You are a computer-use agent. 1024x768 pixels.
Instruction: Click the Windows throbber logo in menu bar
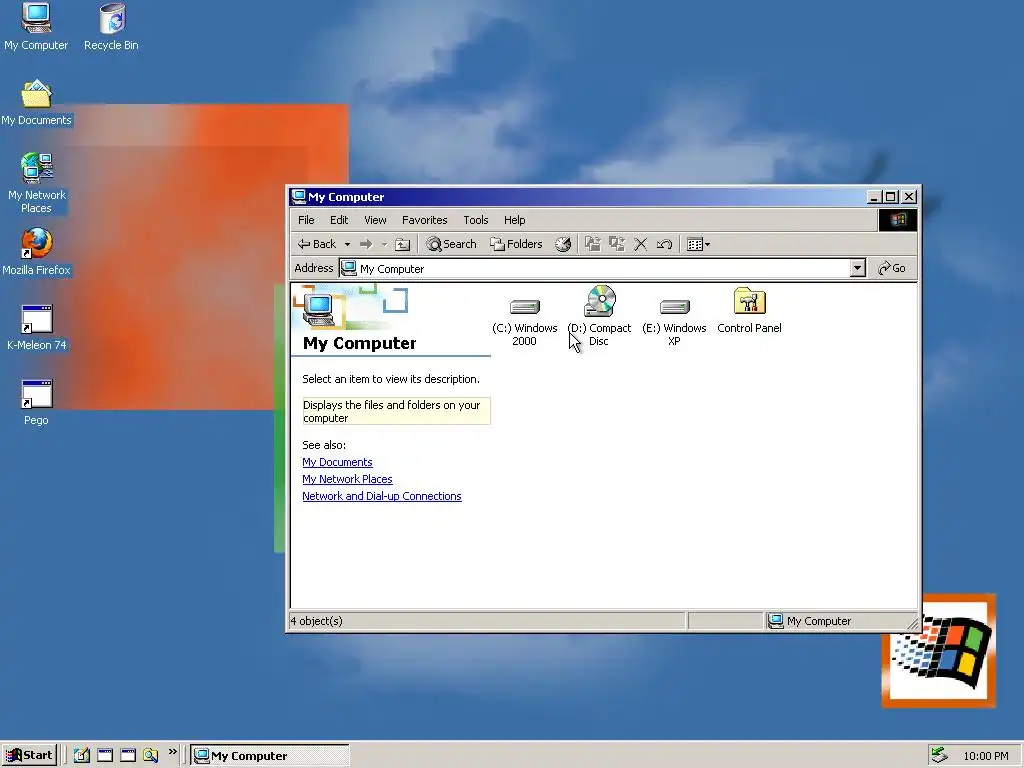[898, 220]
